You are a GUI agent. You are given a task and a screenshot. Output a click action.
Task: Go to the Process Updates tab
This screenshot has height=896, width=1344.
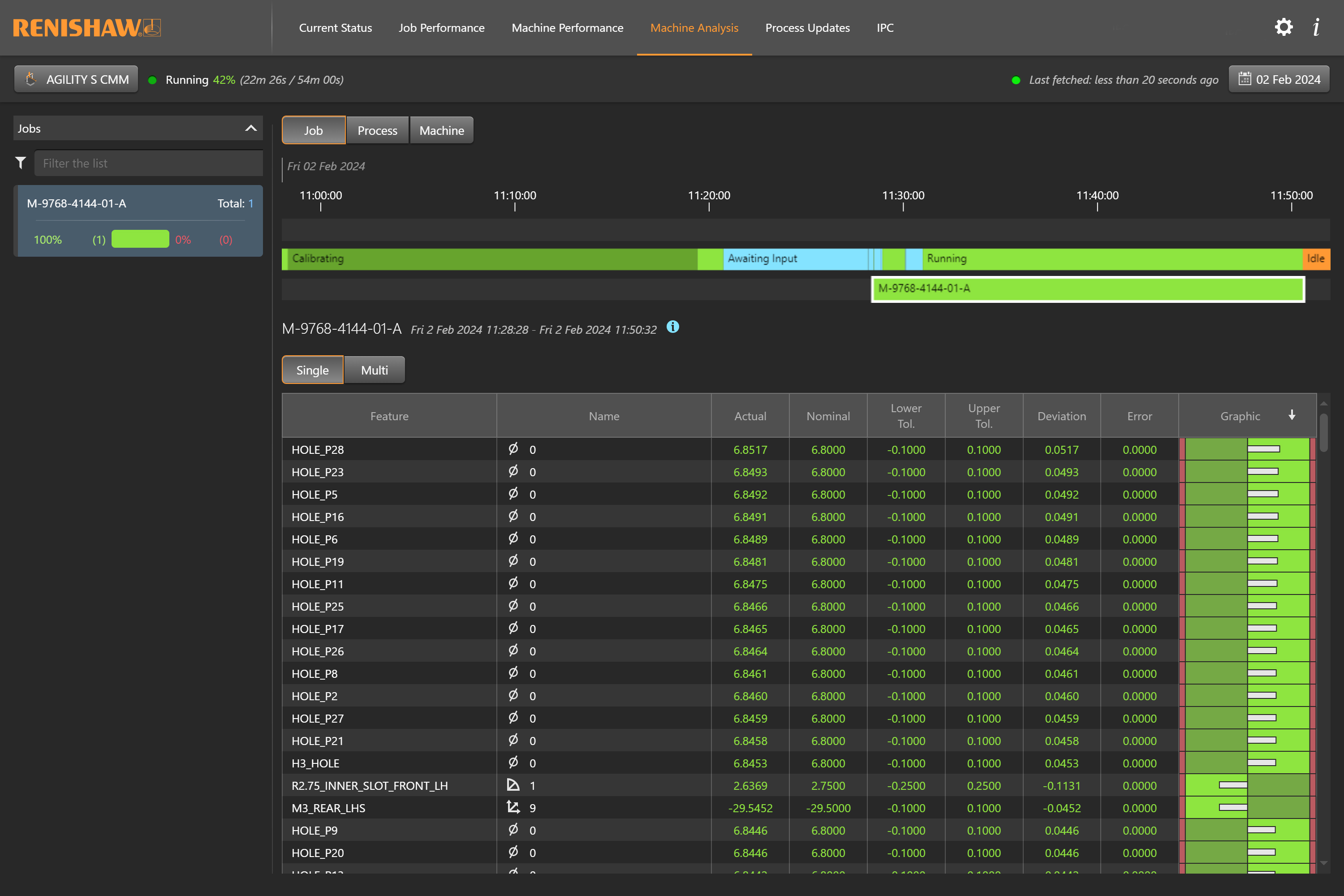807,27
